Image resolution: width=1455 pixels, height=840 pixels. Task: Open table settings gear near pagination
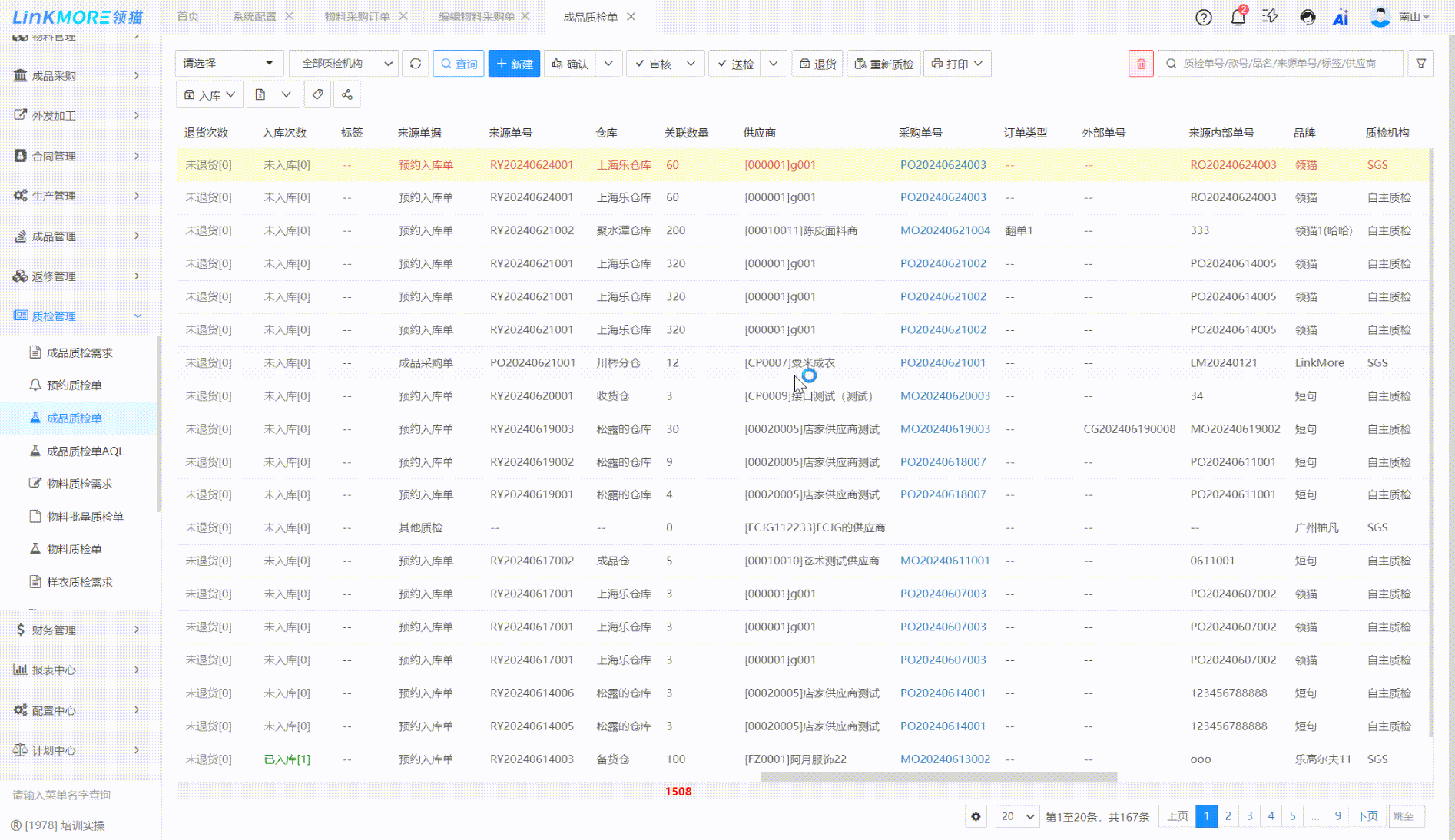point(976,816)
